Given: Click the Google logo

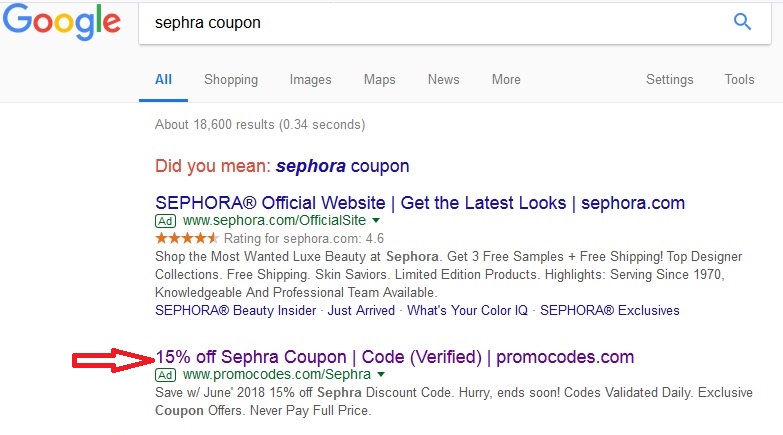Looking at the screenshot, I should pyautogui.click(x=62, y=21).
